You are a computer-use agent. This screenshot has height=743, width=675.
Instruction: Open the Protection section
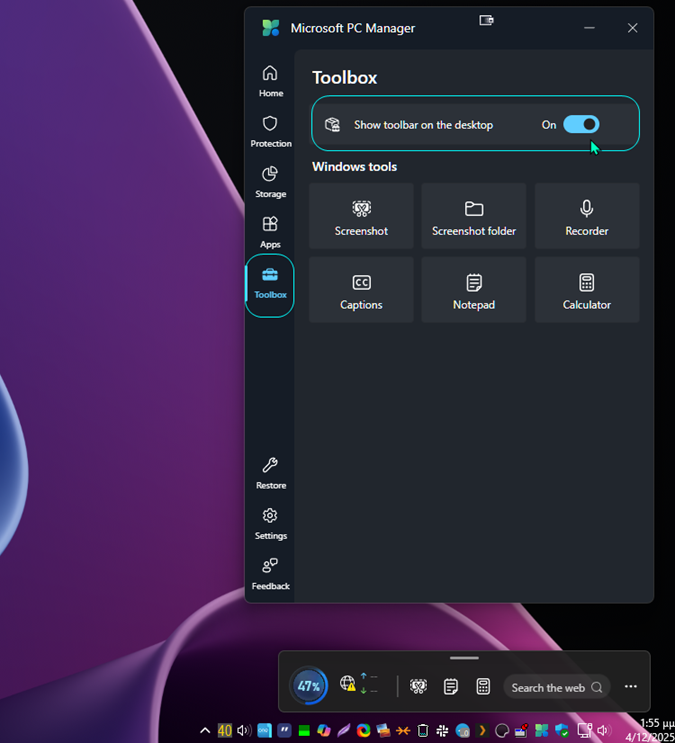pyautogui.click(x=270, y=131)
